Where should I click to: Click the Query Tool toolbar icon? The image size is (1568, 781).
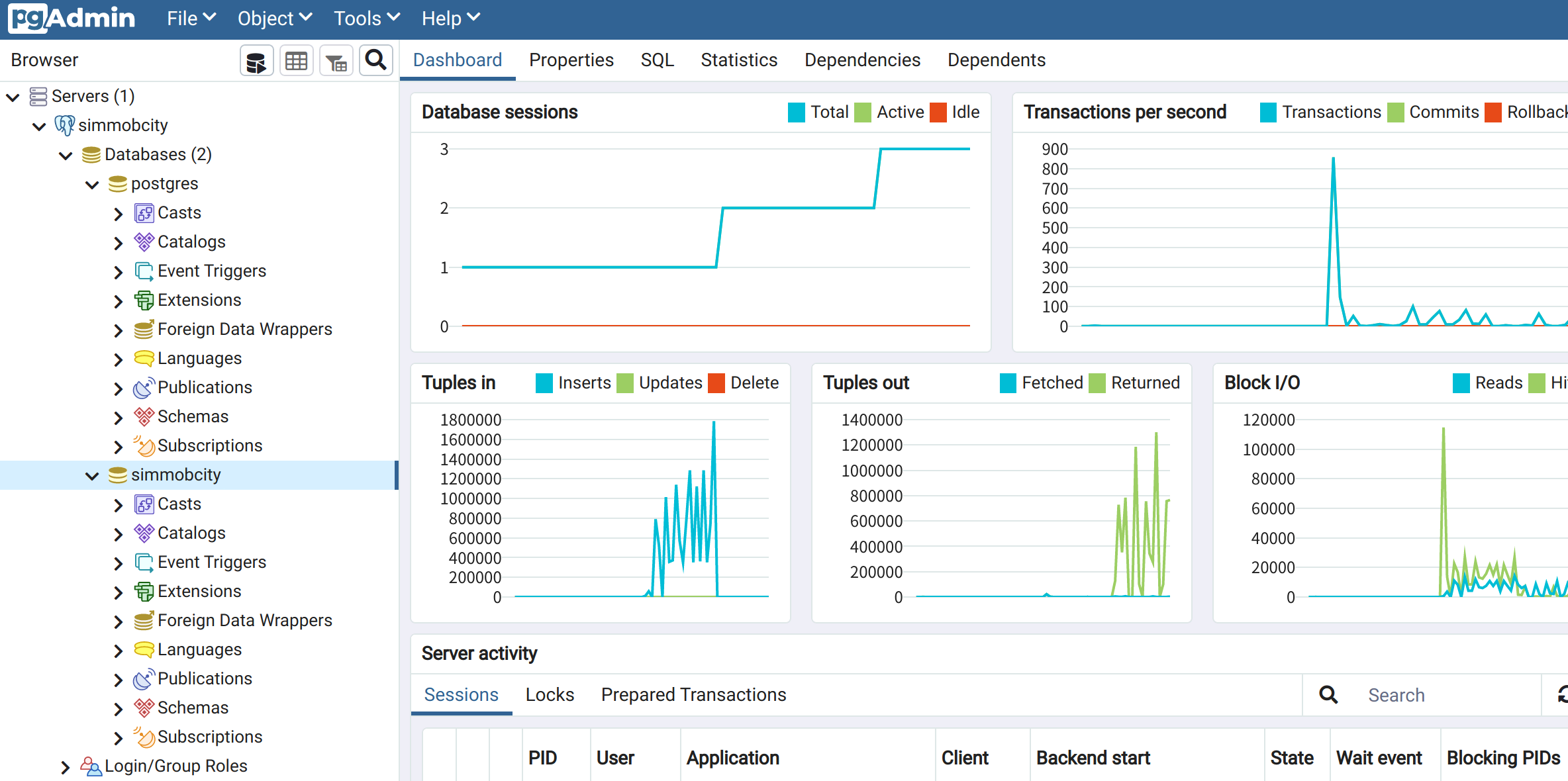(x=256, y=62)
